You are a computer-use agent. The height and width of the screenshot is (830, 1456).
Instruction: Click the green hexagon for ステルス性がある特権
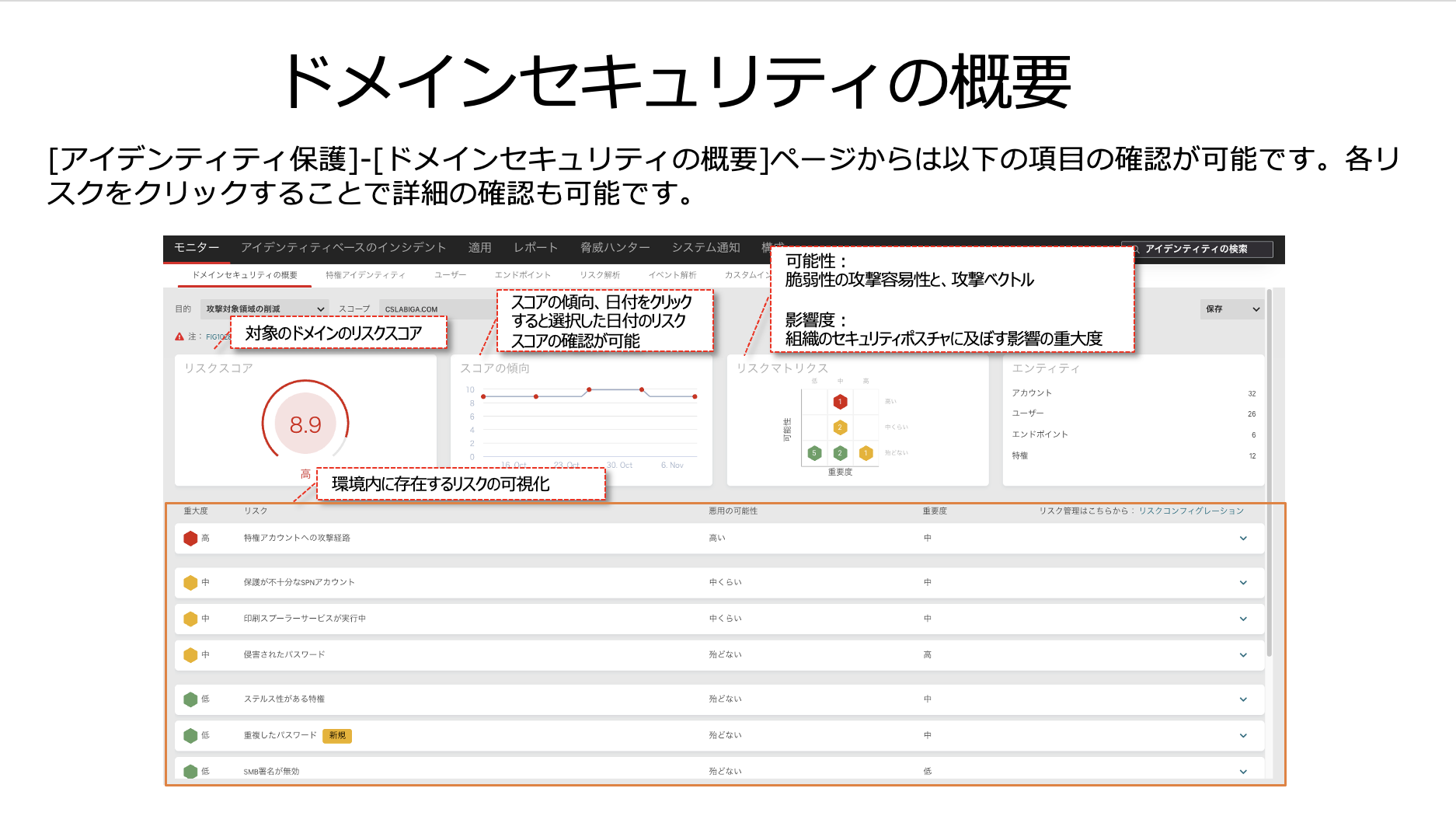point(190,699)
